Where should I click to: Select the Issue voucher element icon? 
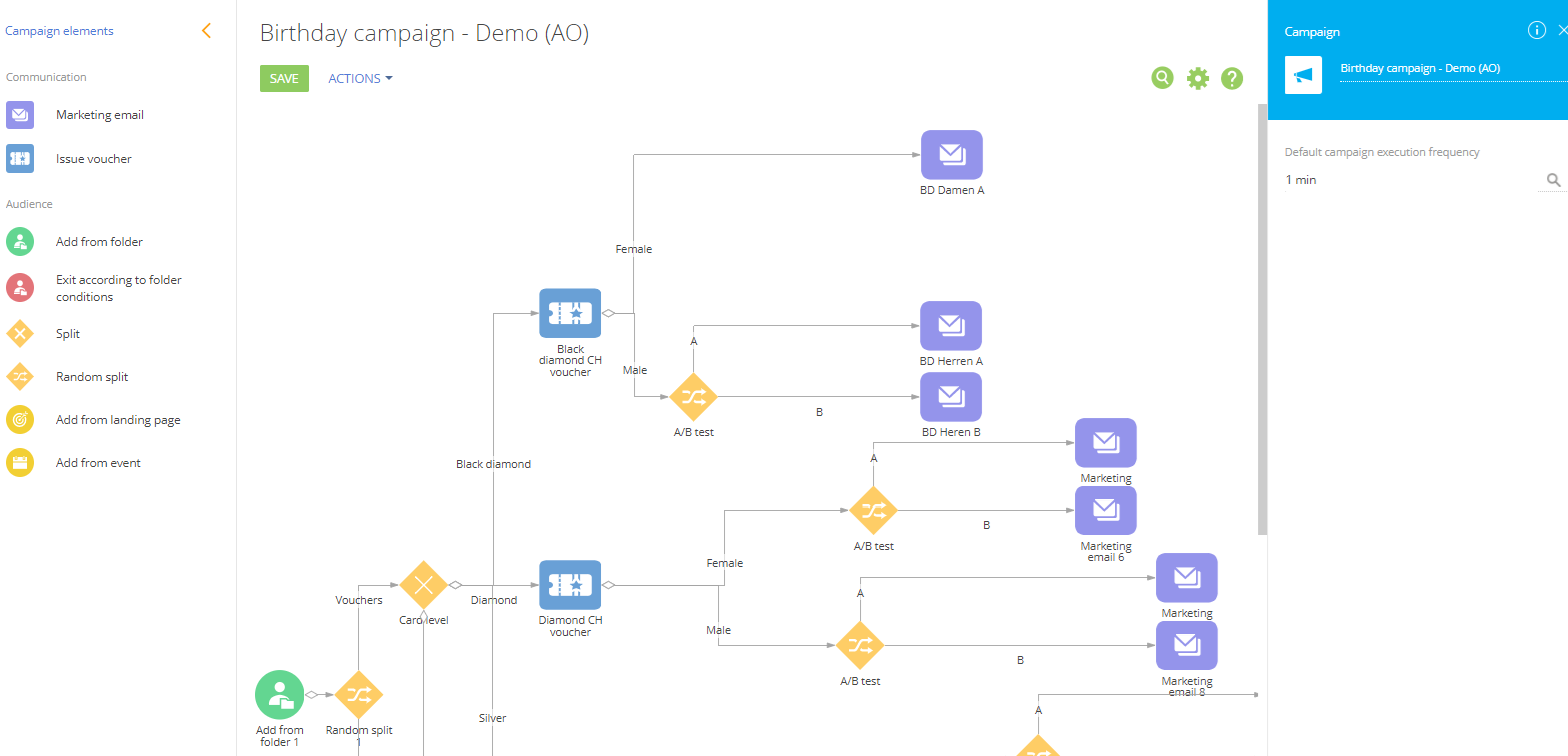20,159
